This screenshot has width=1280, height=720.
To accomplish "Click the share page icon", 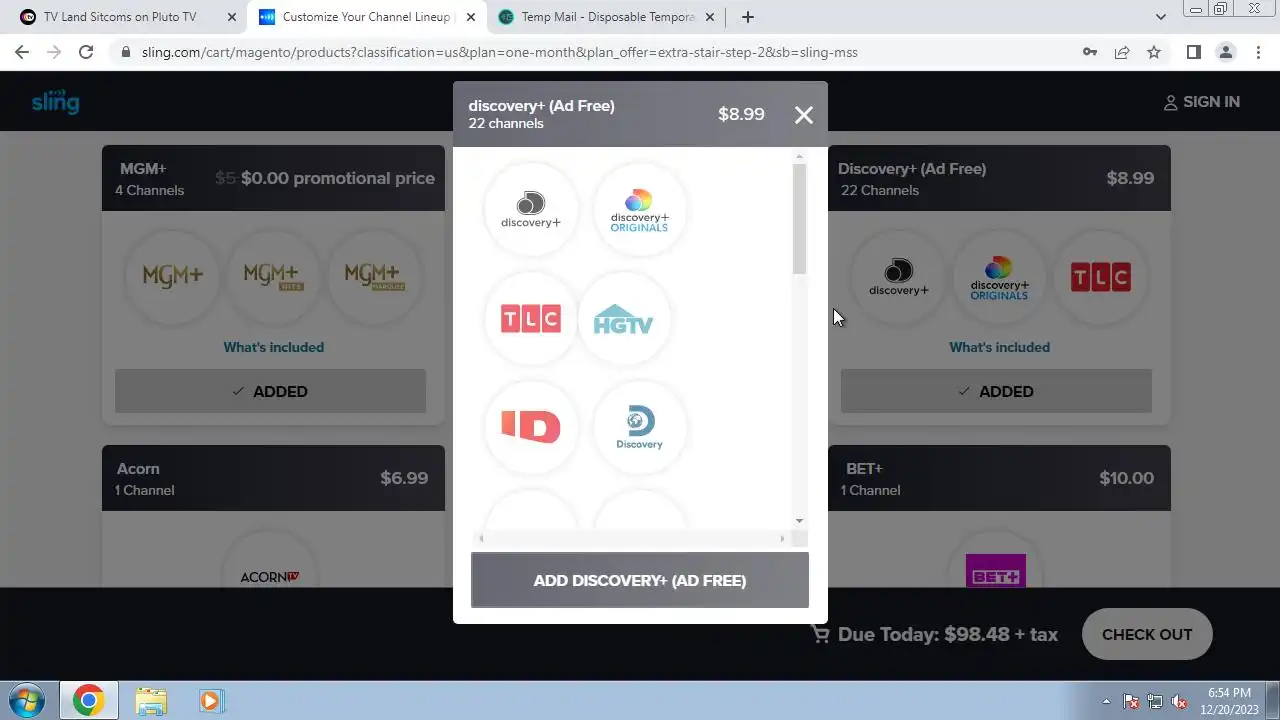I will (1122, 52).
